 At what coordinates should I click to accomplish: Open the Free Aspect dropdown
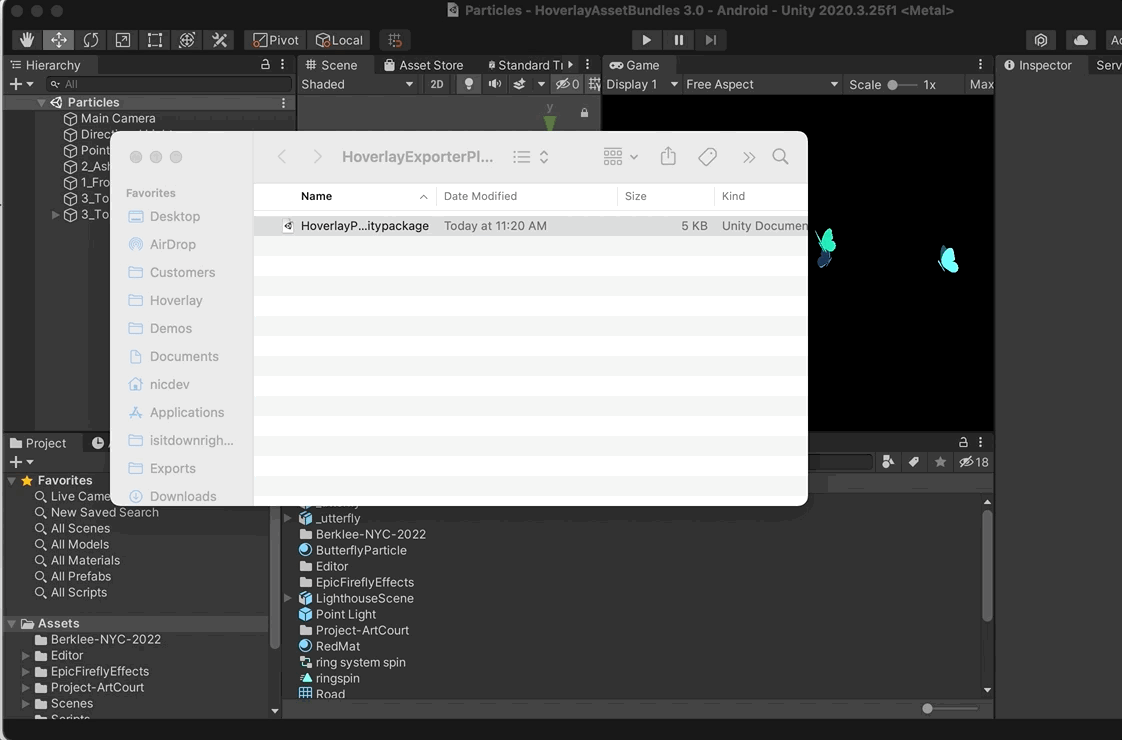(761, 85)
